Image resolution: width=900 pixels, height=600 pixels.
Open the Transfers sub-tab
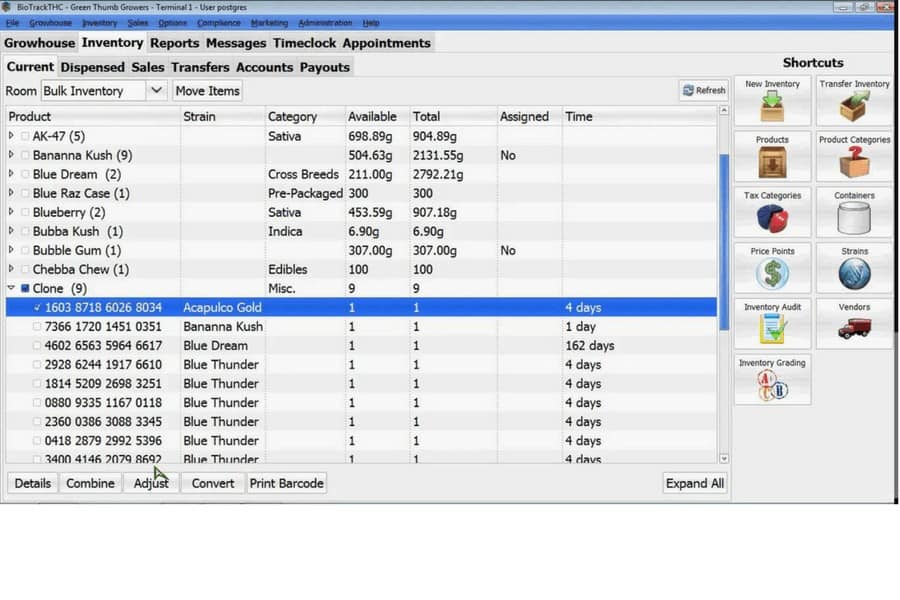pyautogui.click(x=200, y=67)
